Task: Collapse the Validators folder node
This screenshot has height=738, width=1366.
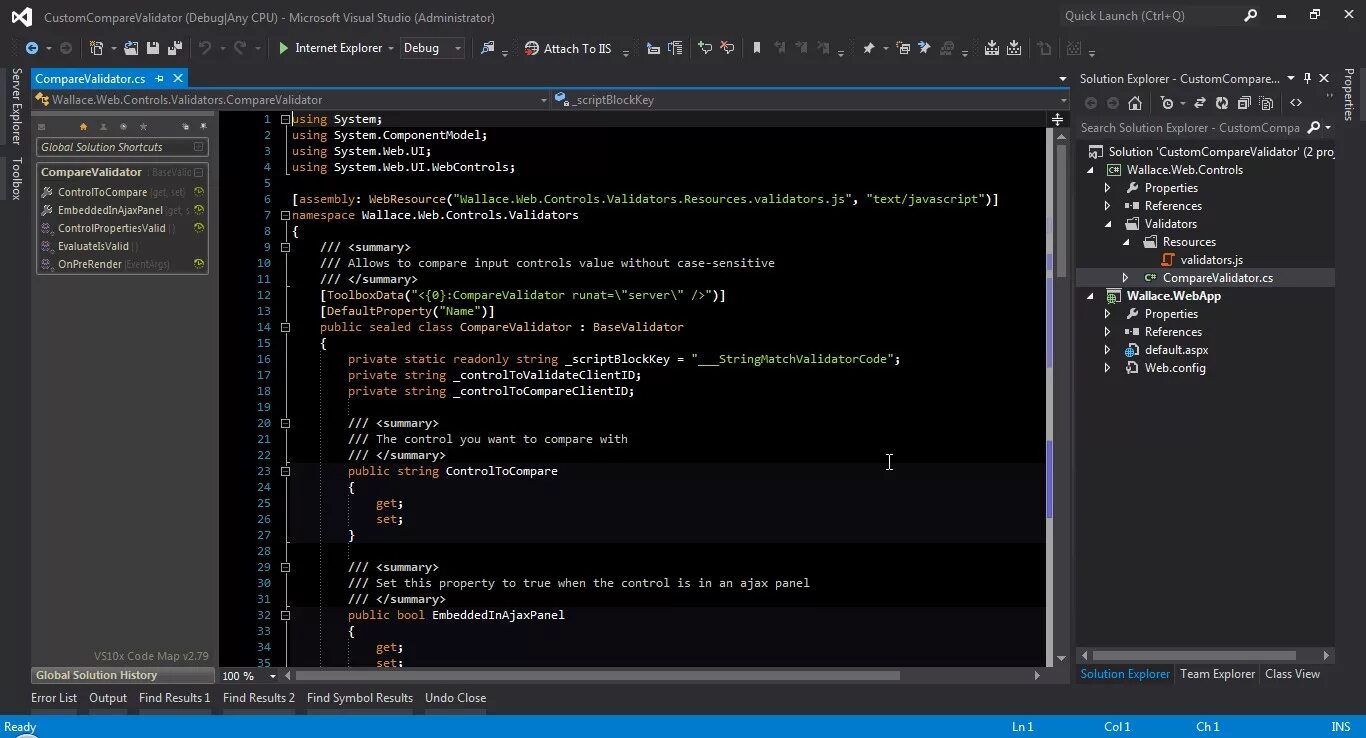Action: [x=1107, y=224]
